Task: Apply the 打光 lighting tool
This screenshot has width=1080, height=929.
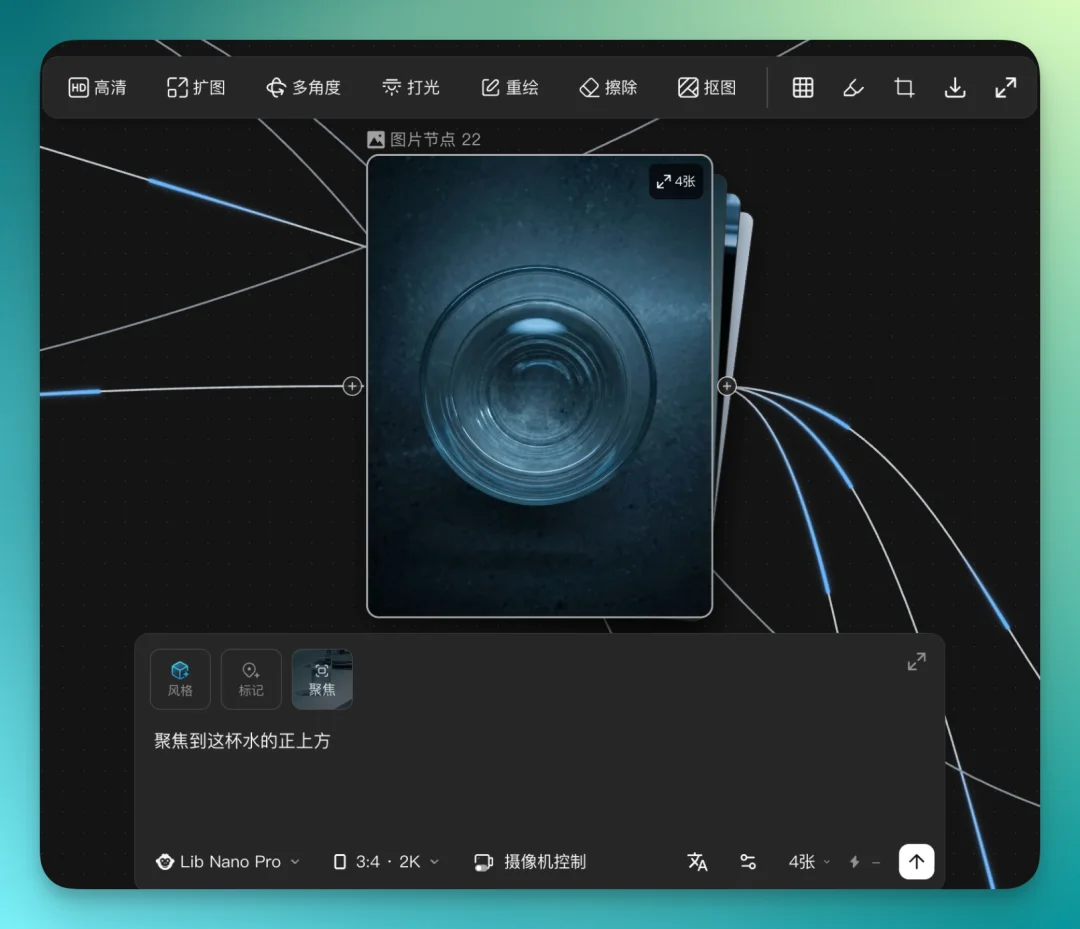Action: point(410,87)
